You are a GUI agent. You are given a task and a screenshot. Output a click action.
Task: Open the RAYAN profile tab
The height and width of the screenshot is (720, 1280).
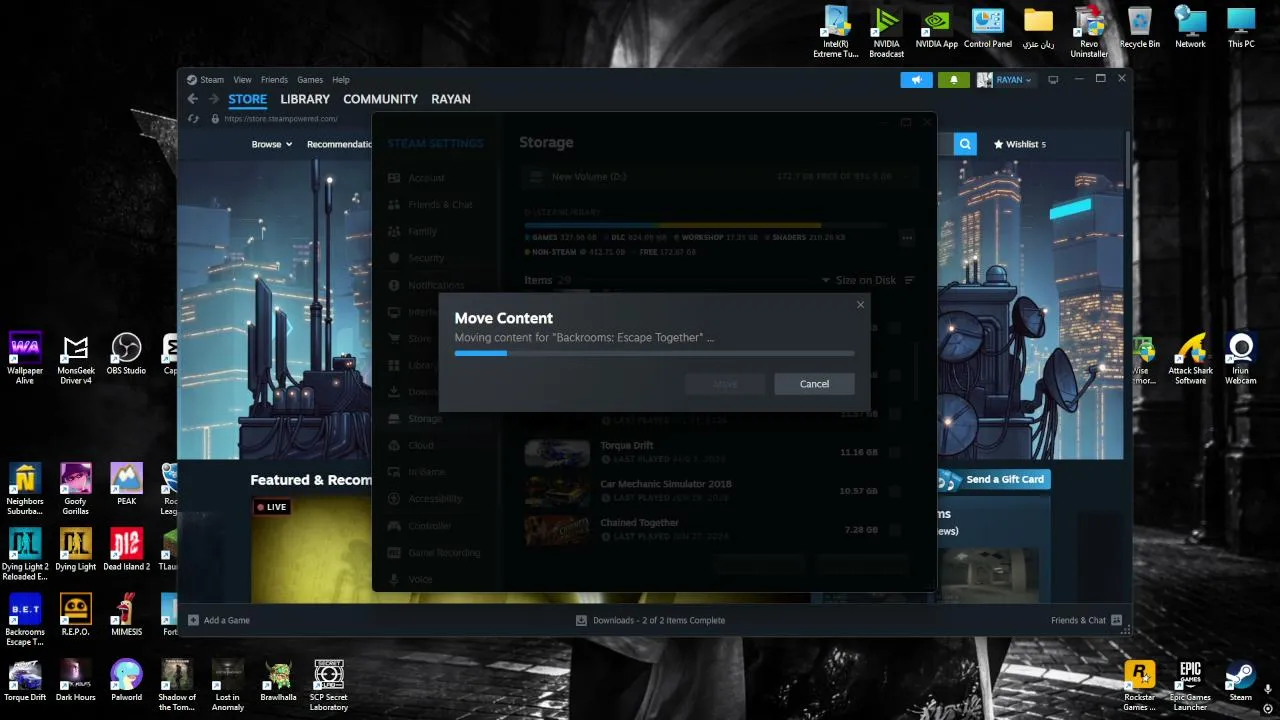pyautogui.click(x=451, y=99)
